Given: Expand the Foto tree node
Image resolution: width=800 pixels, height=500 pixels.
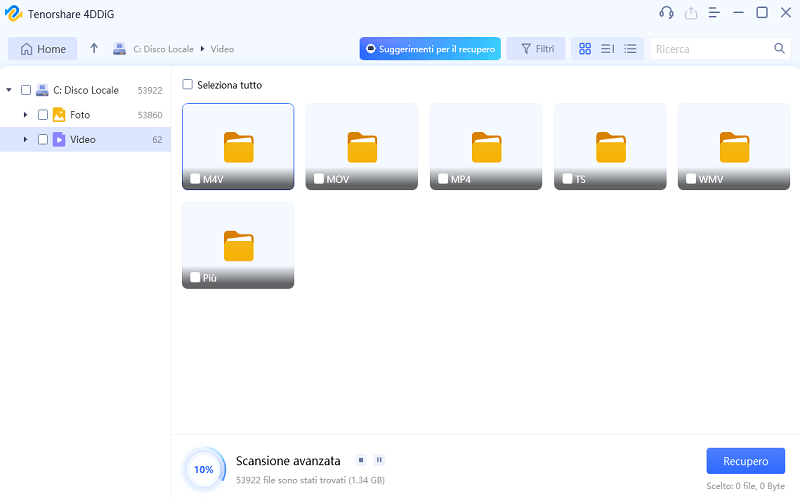Looking at the screenshot, I should click(25, 115).
